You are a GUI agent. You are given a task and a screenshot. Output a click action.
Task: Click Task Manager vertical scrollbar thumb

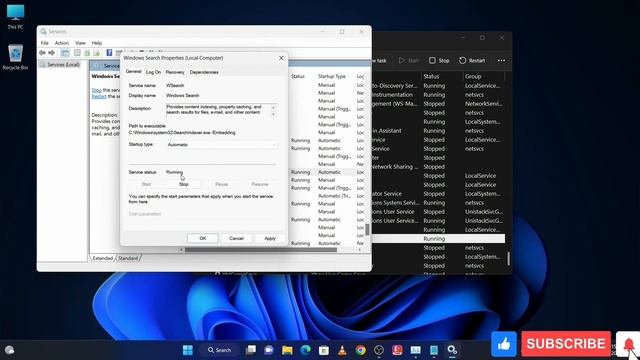508,258
